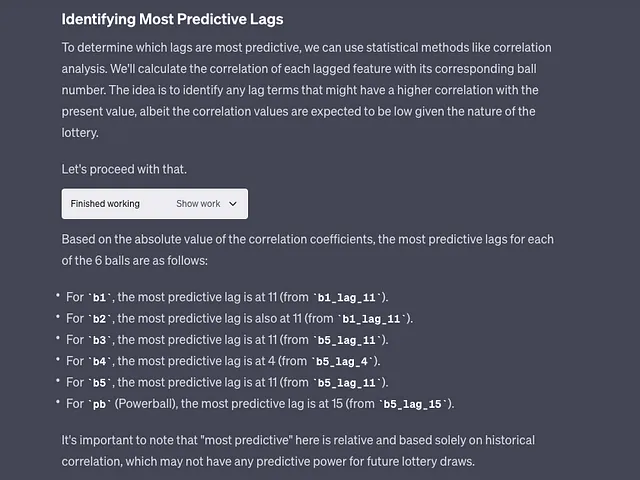The height and width of the screenshot is (480, 640).
Task: Click the `pb` Powerball code label
Action: click(100, 404)
